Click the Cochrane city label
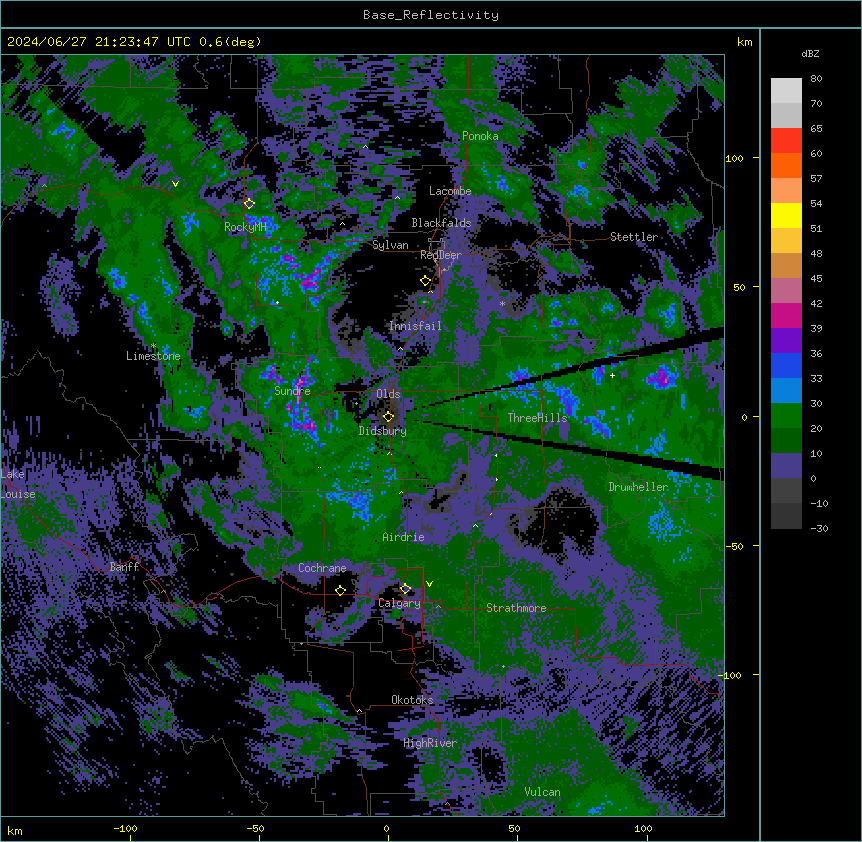This screenshot has height=842, width=862. (x=322, y=568)
